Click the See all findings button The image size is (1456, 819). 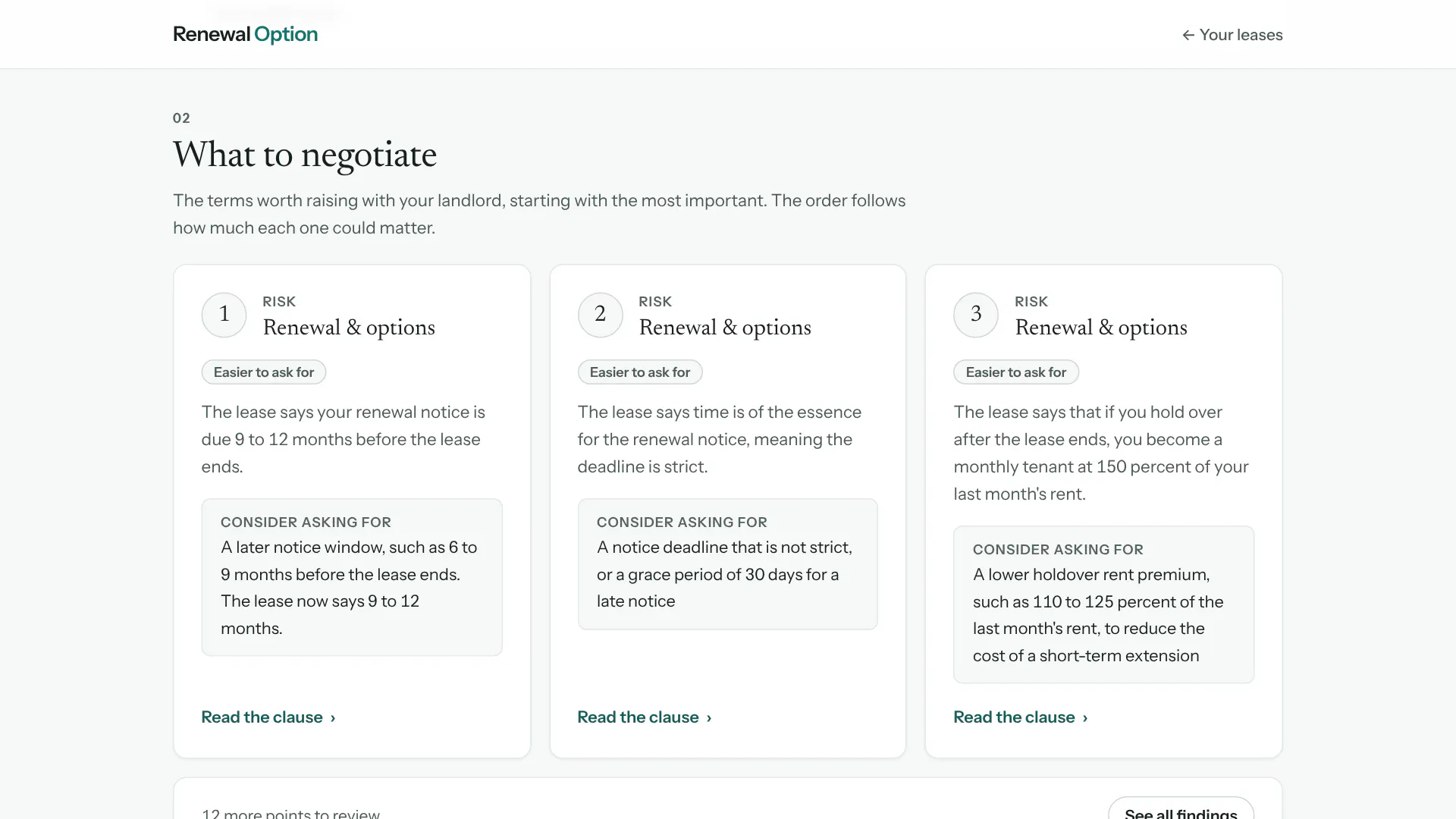click(x=1181, y=810)
